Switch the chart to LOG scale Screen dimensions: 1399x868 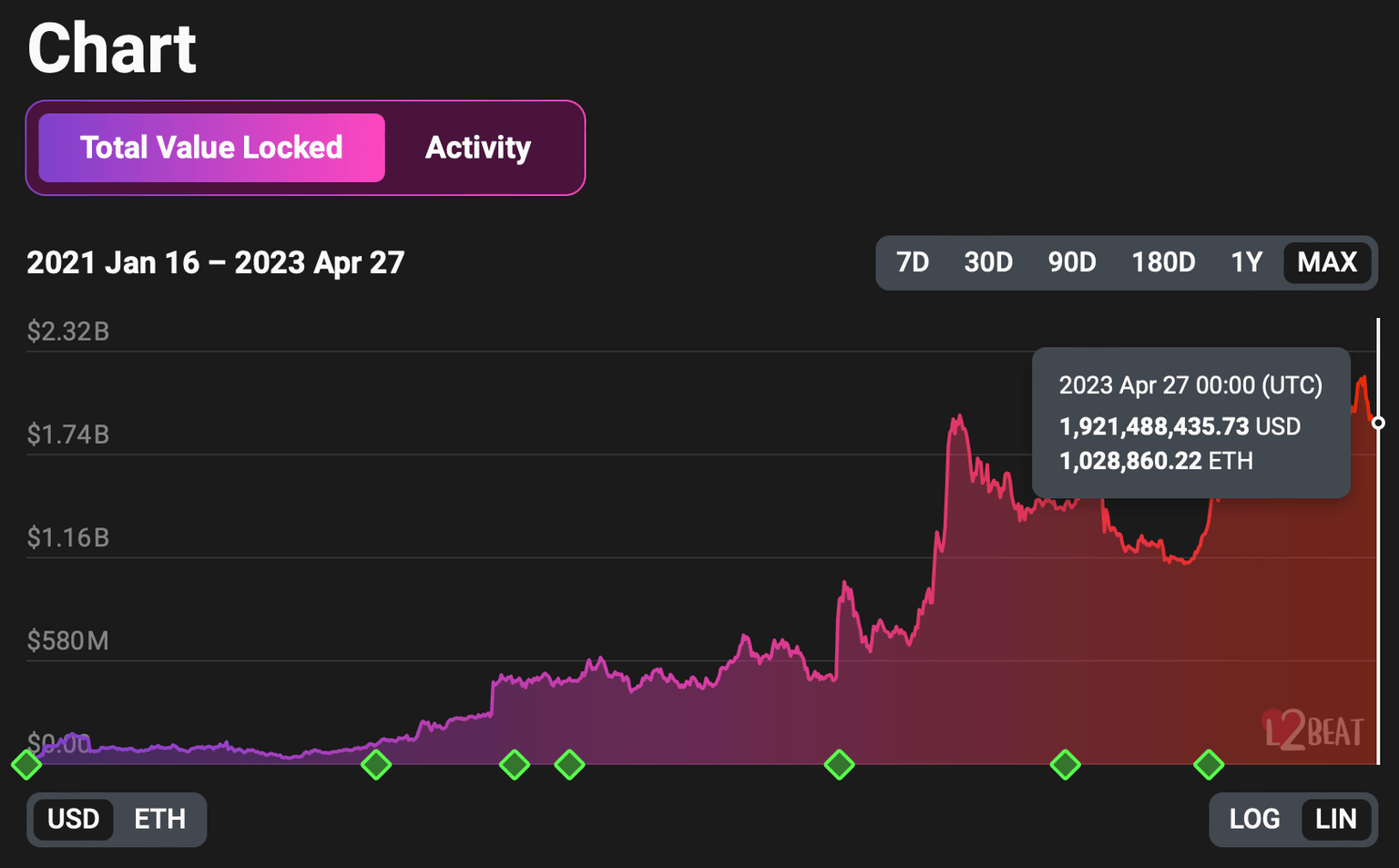(x=1254, y=819)
